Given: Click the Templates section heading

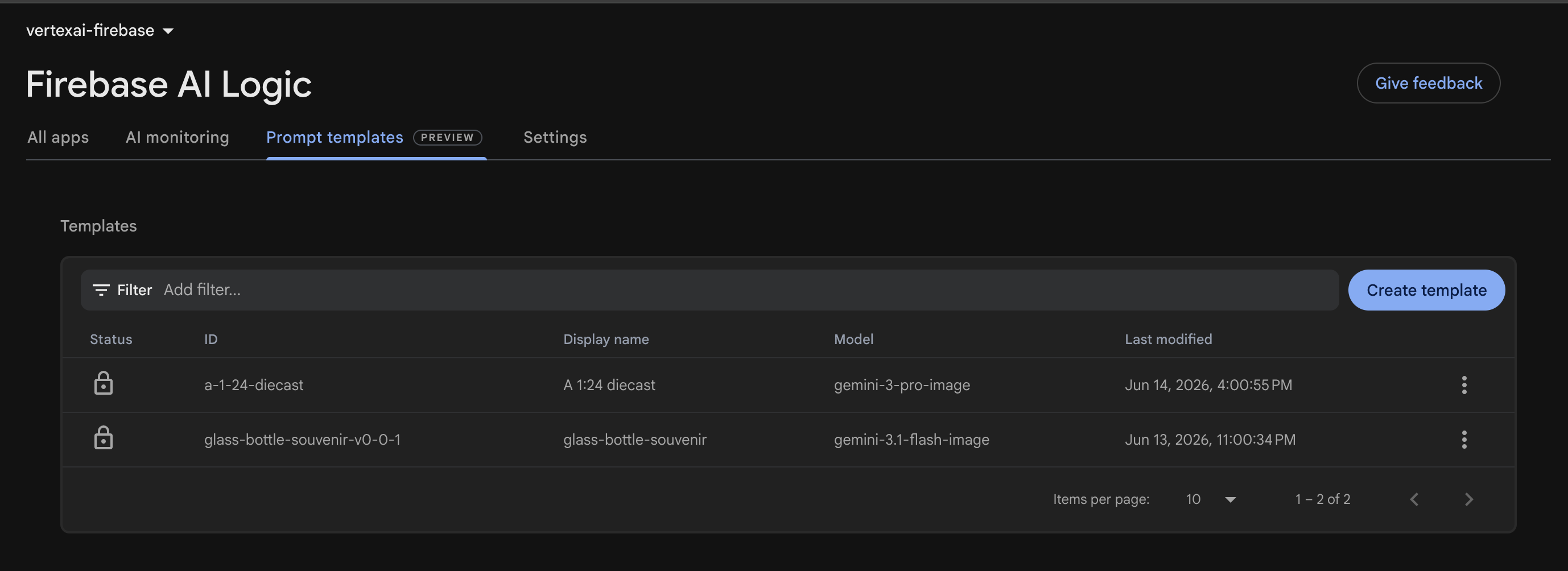Looking at the screenshot, I should pos(98,226).
